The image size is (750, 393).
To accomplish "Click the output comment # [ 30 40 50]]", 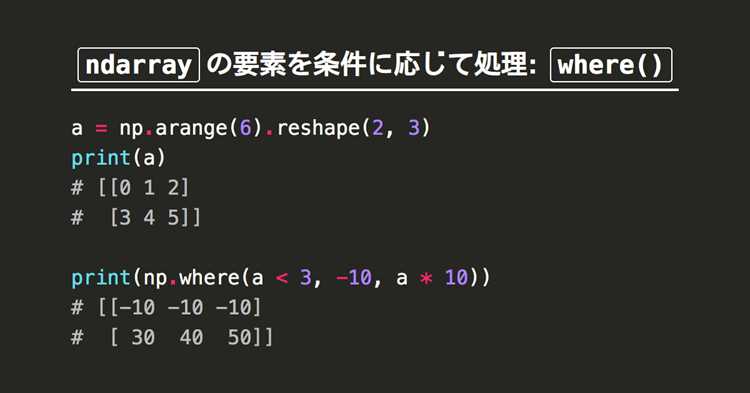I will click(172, 338).
